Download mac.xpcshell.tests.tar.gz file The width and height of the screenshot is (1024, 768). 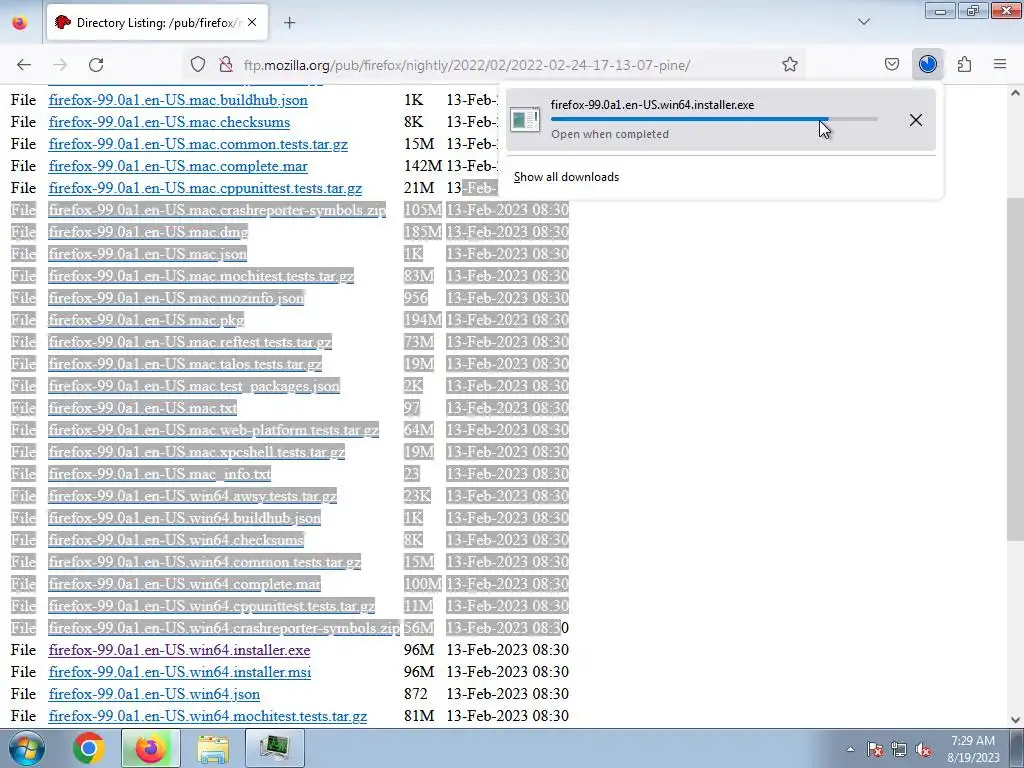pos(197,452)
